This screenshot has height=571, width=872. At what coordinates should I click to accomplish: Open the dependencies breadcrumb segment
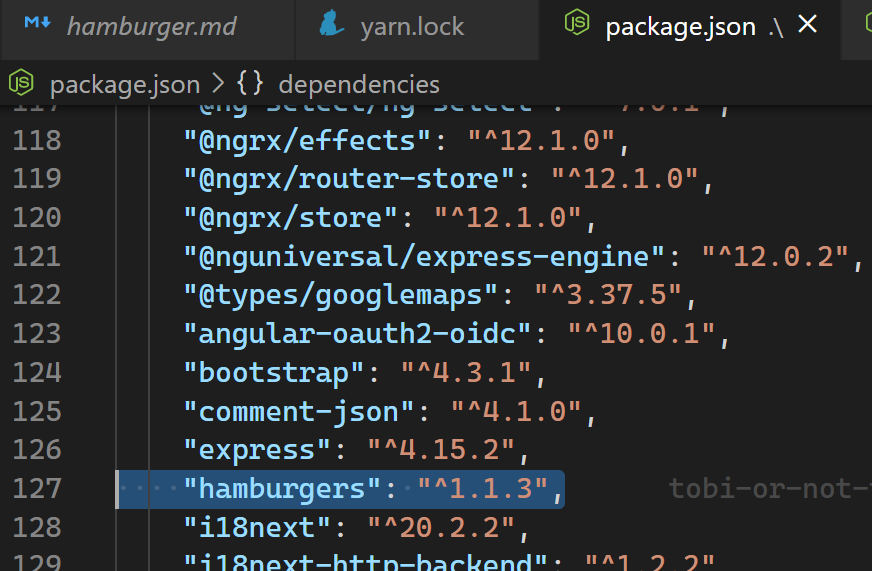click(359, 85)
